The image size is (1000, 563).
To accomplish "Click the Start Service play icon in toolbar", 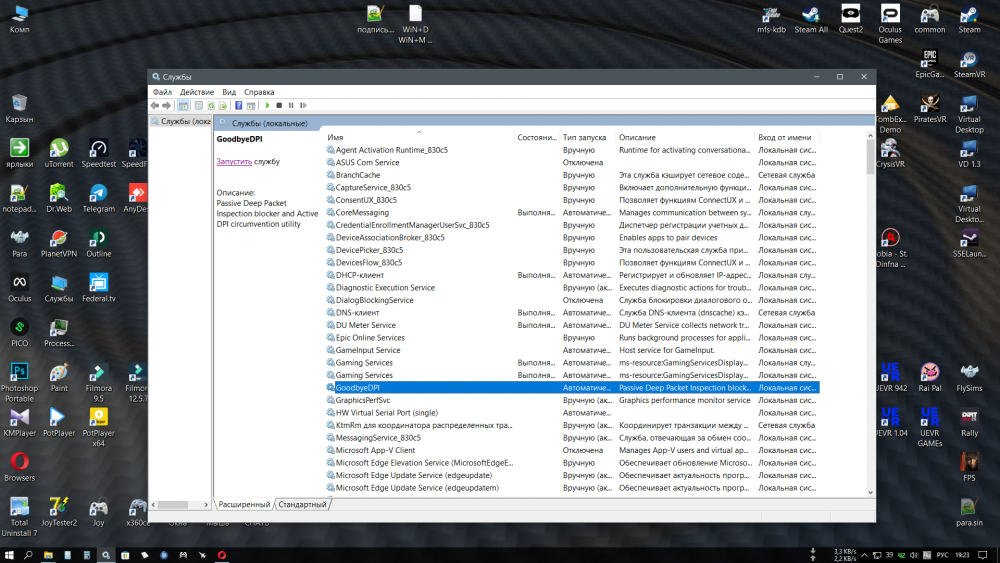I will point(267,105).
